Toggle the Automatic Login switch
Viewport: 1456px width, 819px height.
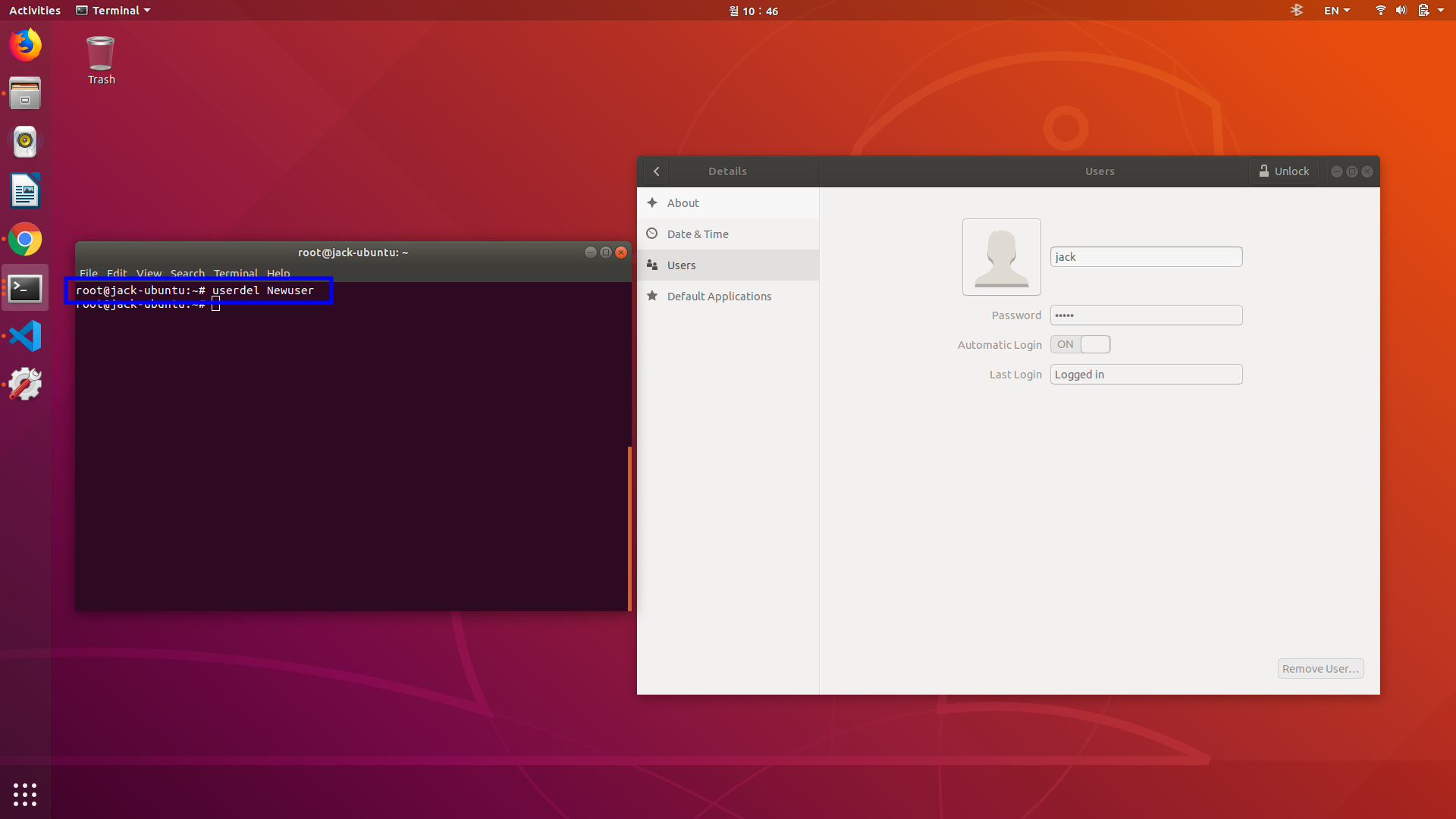click(1080, 344)
